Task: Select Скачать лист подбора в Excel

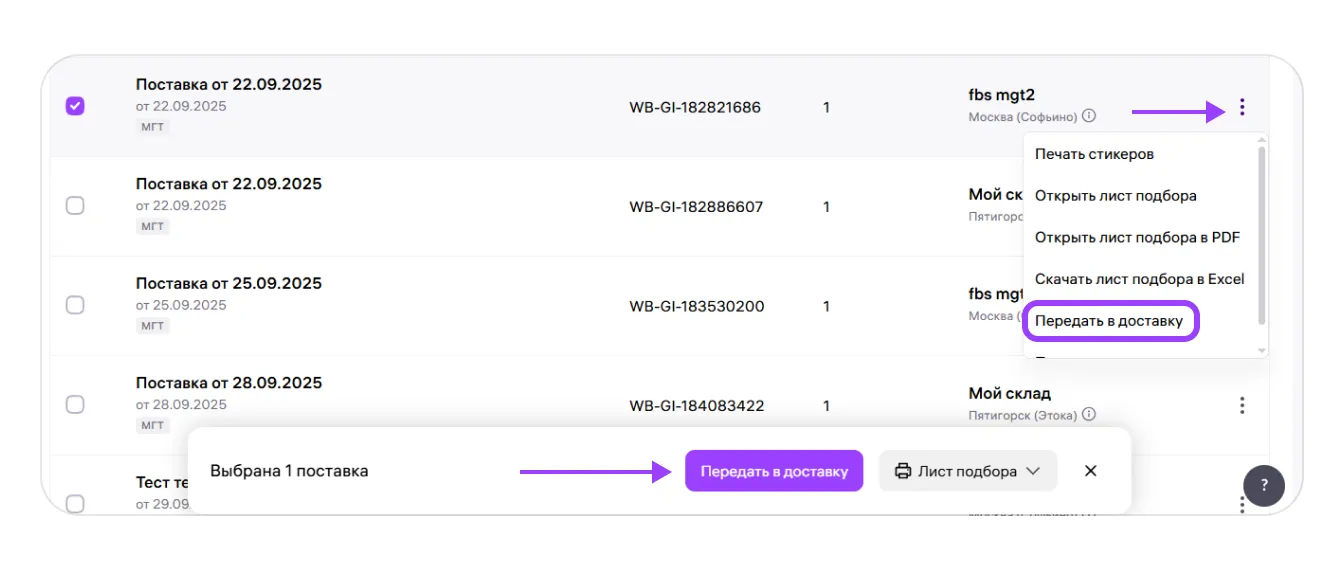Action: [x=1139, y=279]
